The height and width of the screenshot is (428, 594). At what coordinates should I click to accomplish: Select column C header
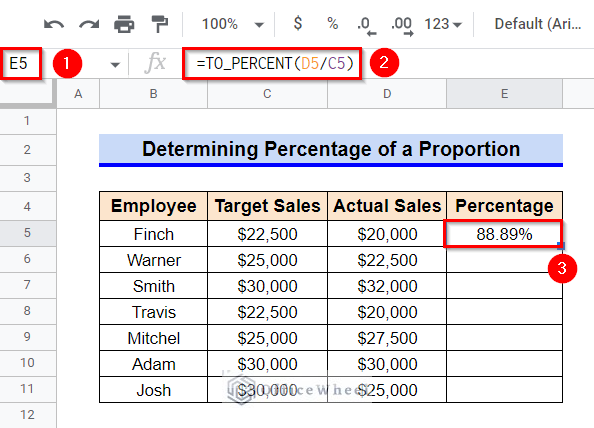[x=267, y=94]
